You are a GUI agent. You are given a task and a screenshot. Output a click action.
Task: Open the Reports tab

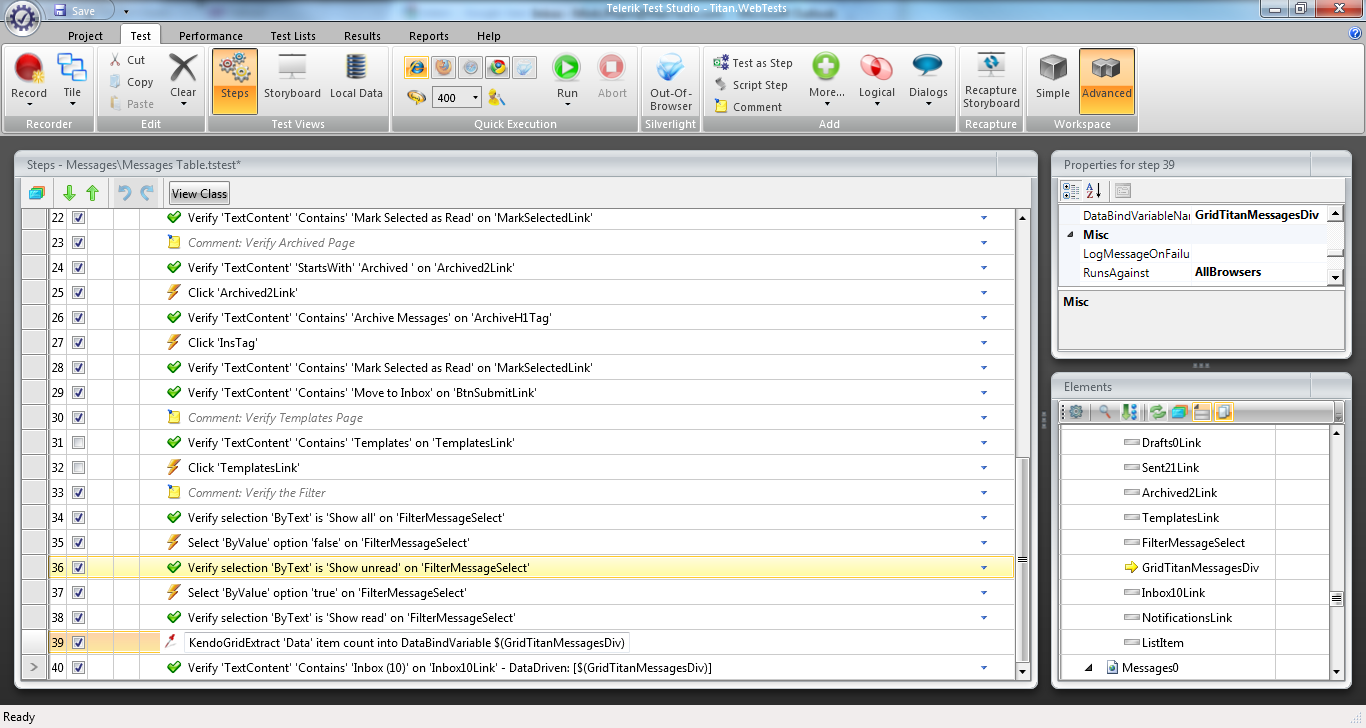(429, 36)
